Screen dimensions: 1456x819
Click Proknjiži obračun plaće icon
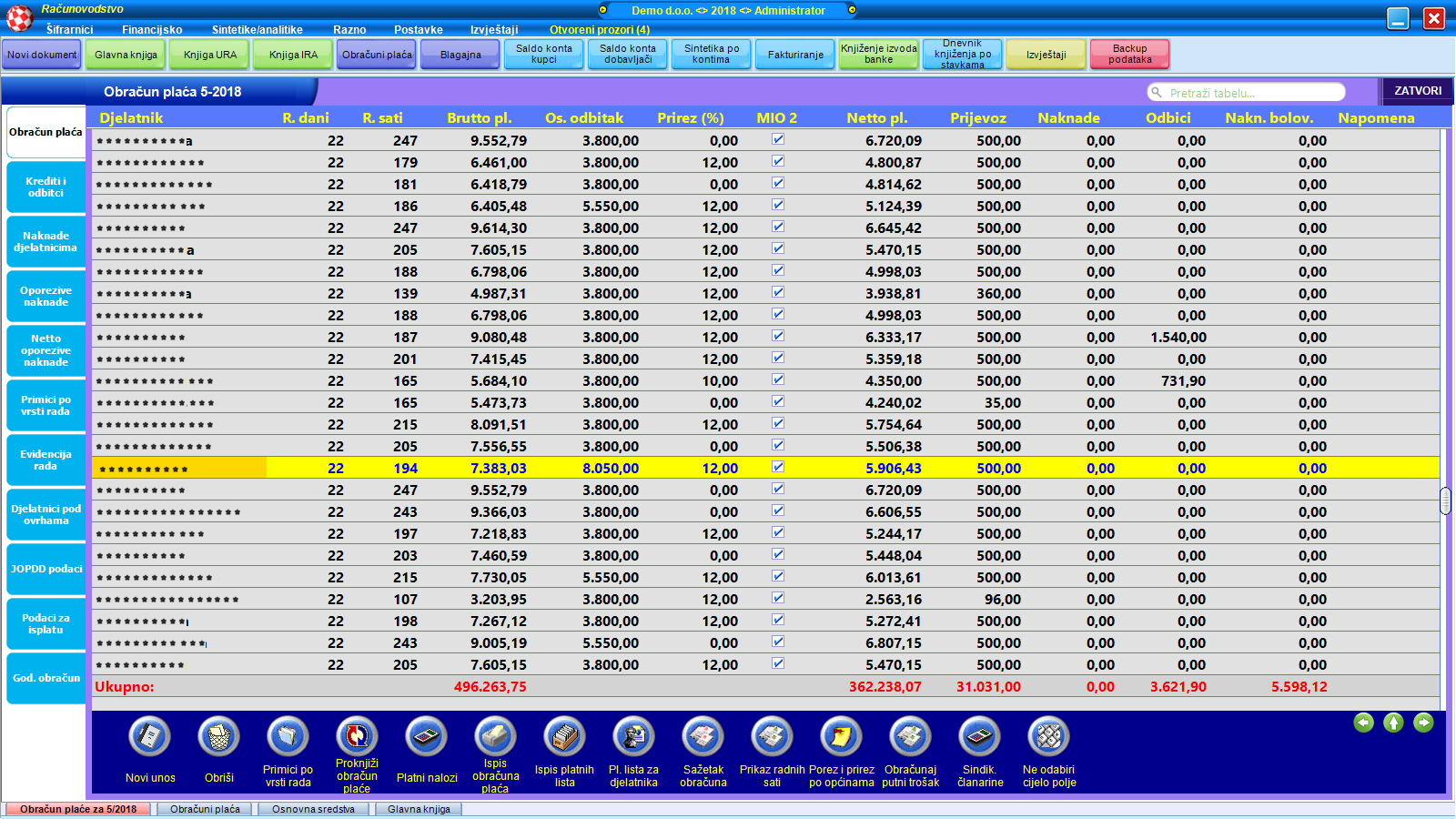pyautogui.click(x=357, y=737)
